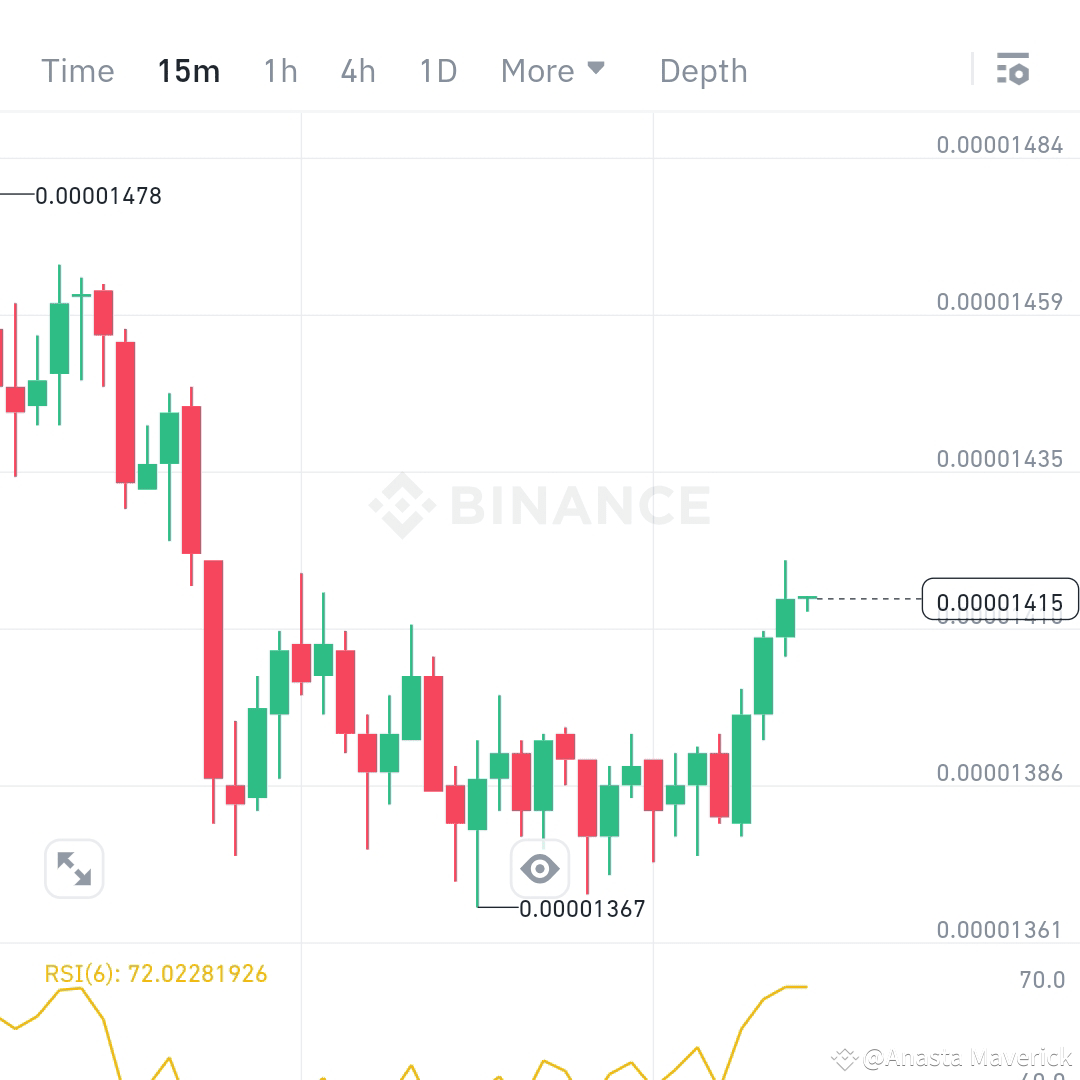Click the indicator settings icon beside Depth

(x=1014, y=70)
